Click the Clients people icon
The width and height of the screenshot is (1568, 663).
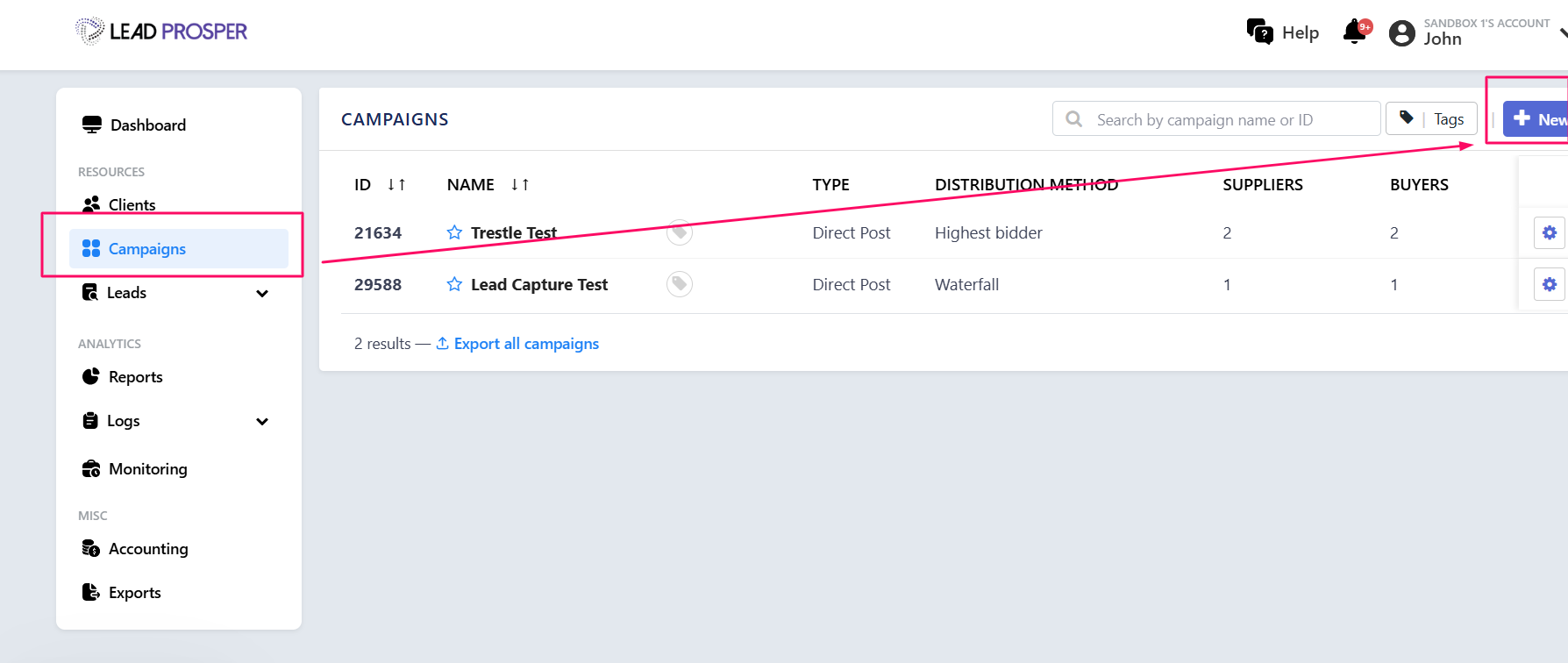coord(91,204)
